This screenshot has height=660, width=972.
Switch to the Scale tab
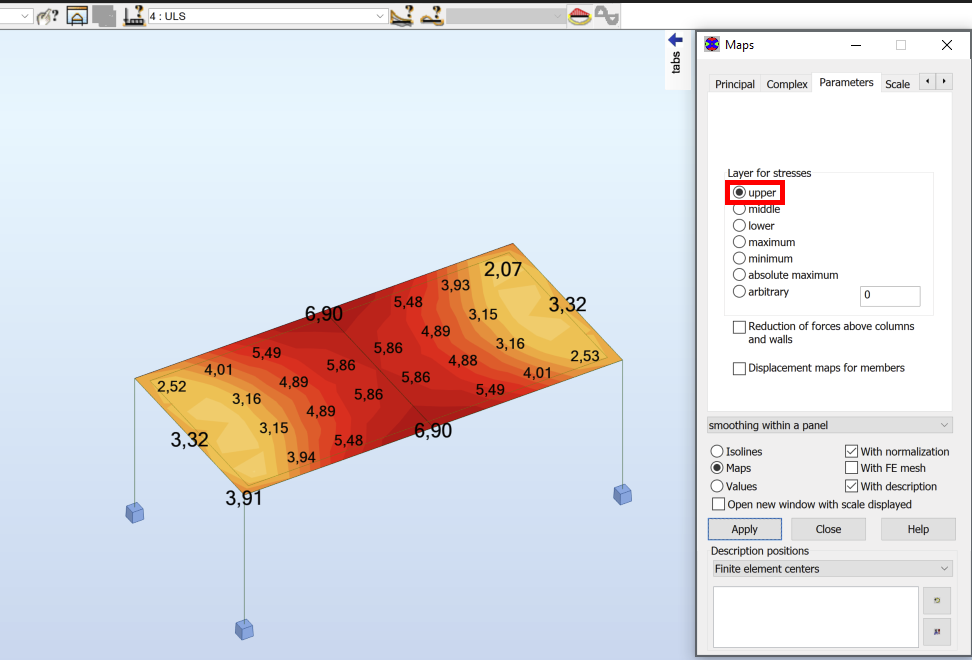(898, 86)
